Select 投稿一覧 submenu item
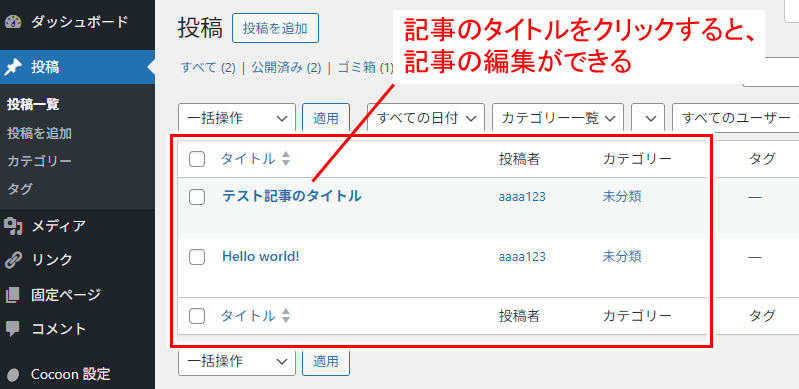Screen dimensions: 799x389 [x=33, y=105]
